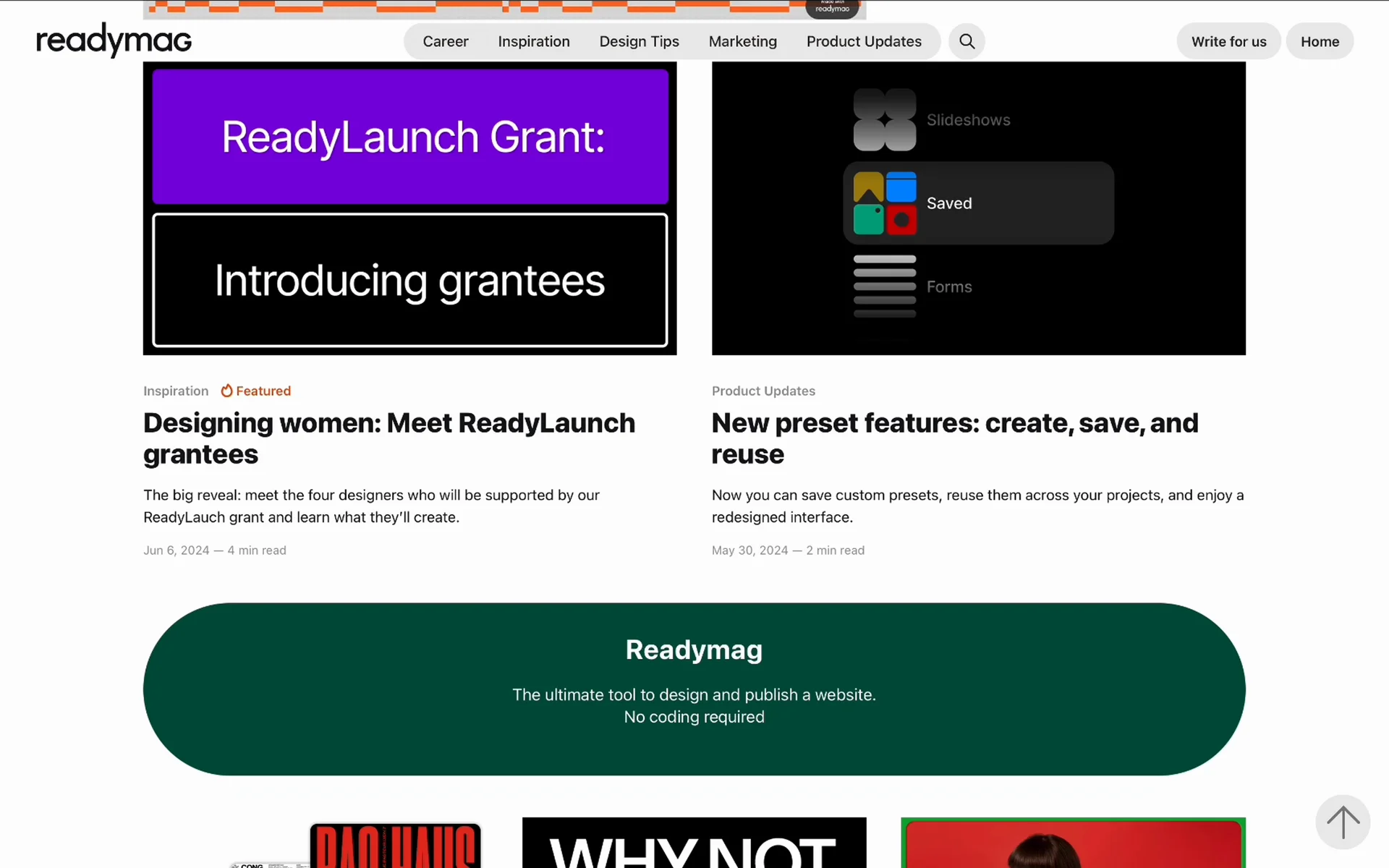Open the Designing women article title

click(x=388, y=438)
